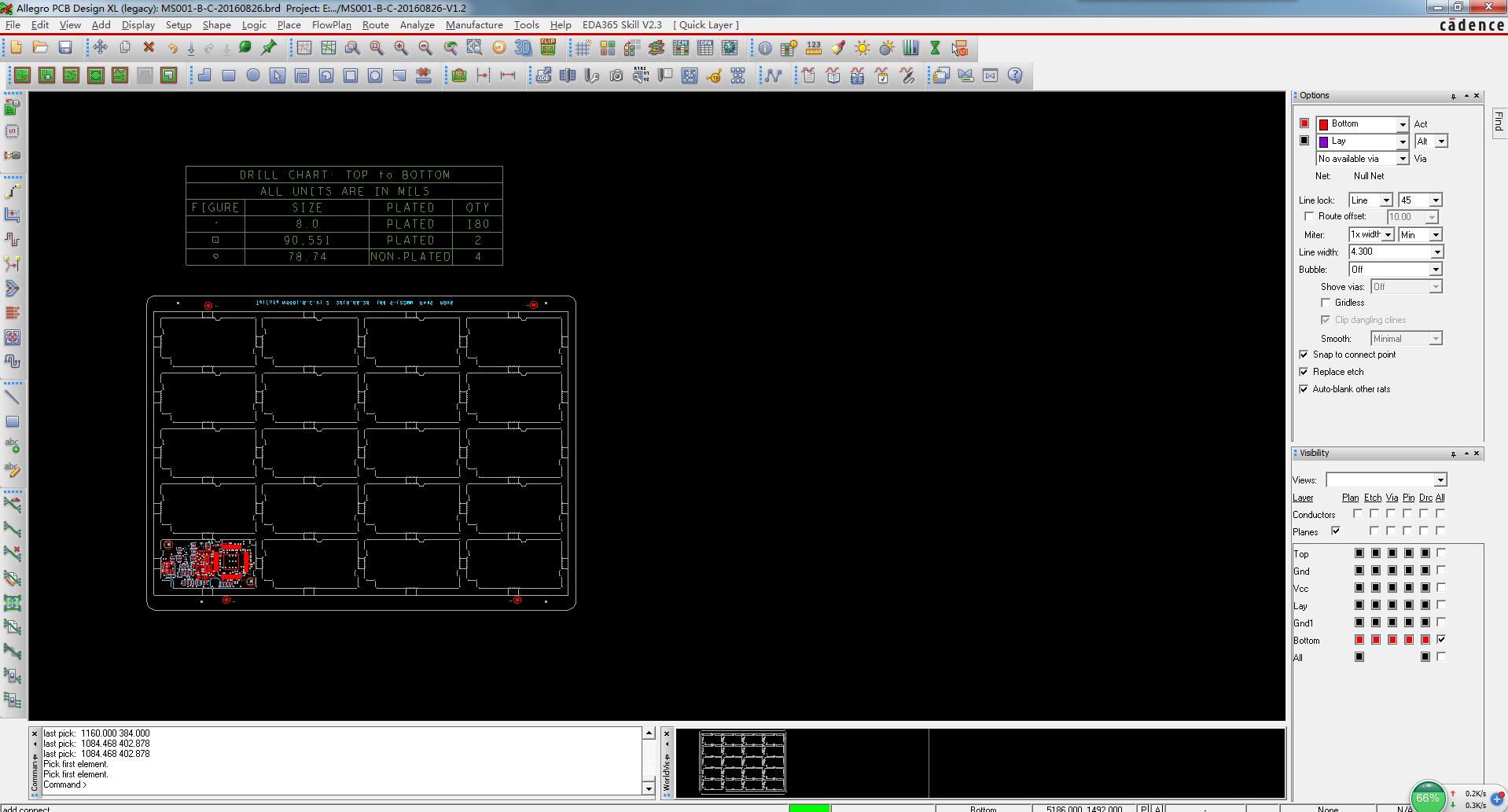Viewport: 1508px width, 812px height.
Task: Click the Bottom layer Via red swatch
Action: 1392,640
